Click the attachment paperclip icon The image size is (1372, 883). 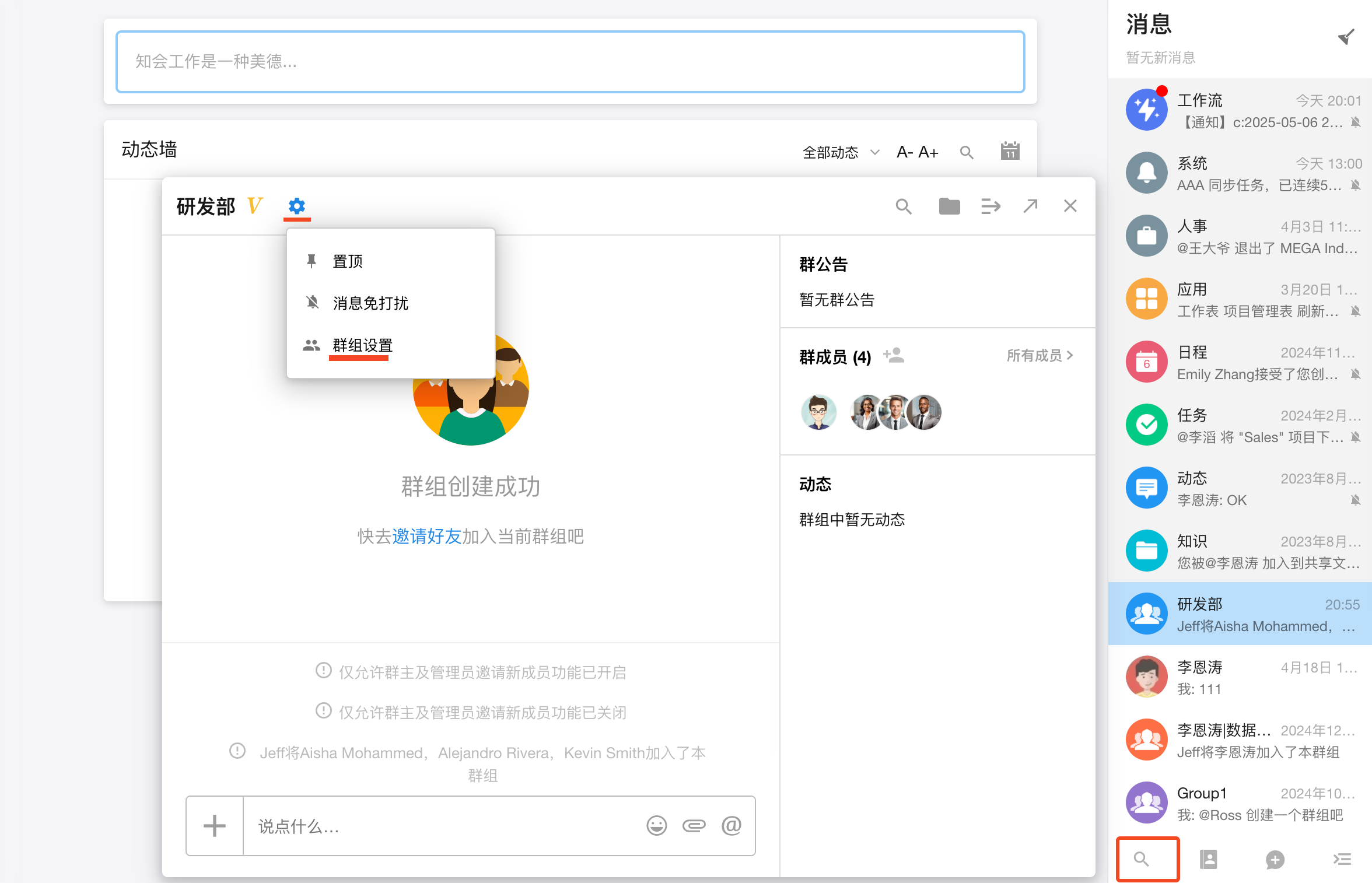click(694, 825)
